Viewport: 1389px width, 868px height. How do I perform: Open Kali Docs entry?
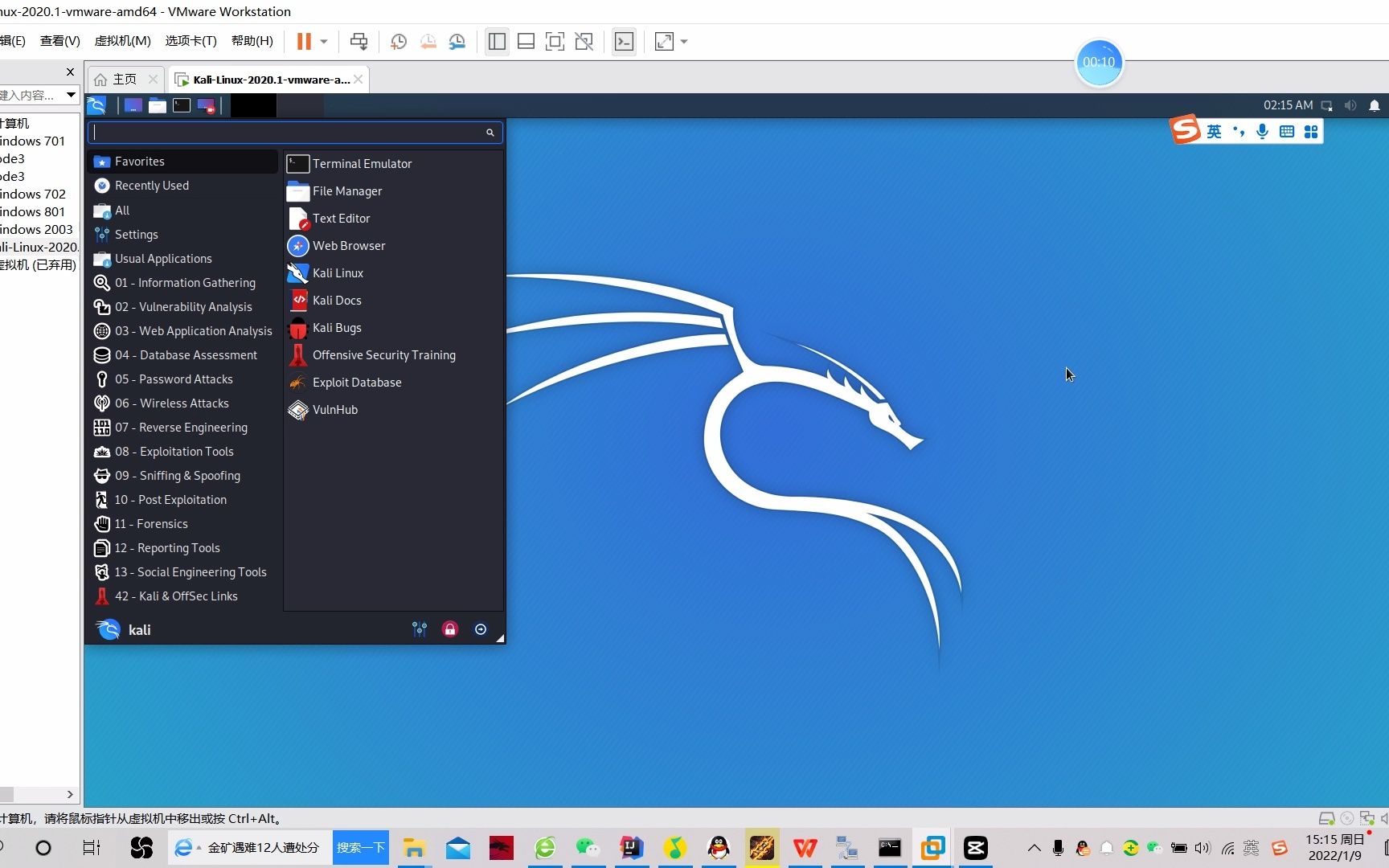pyautogui.click(x=393, y=301)
